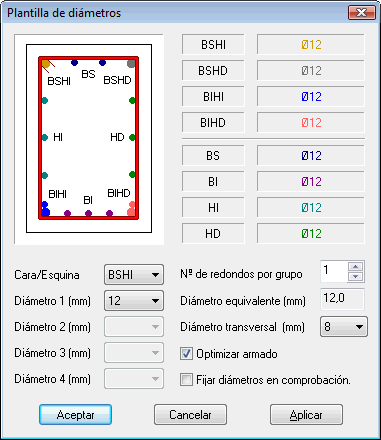Click the BSHI label button
The image size is (381, 440).
click(213, 44)
